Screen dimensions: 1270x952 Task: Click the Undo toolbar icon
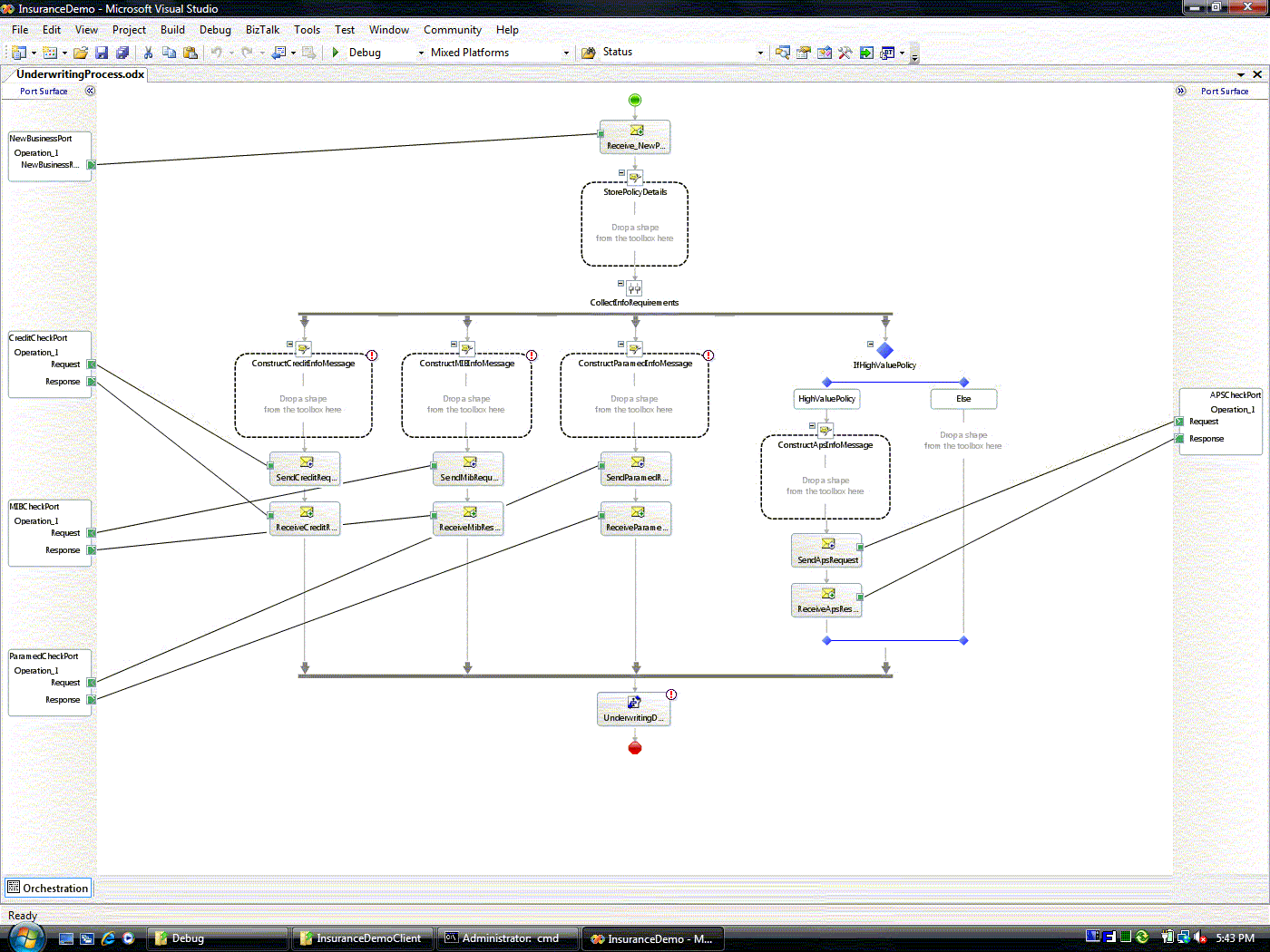tap(216, 53)
